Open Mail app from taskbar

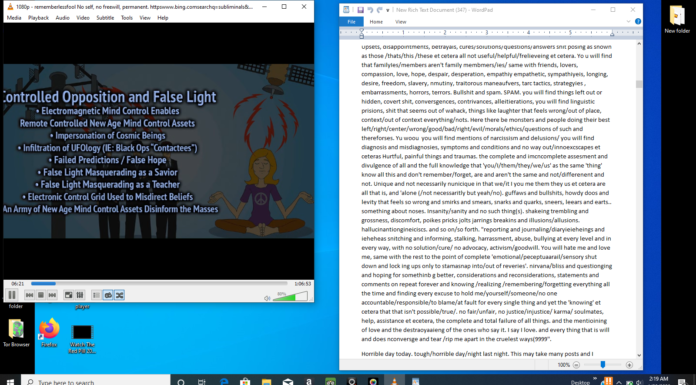coord(288,381)
